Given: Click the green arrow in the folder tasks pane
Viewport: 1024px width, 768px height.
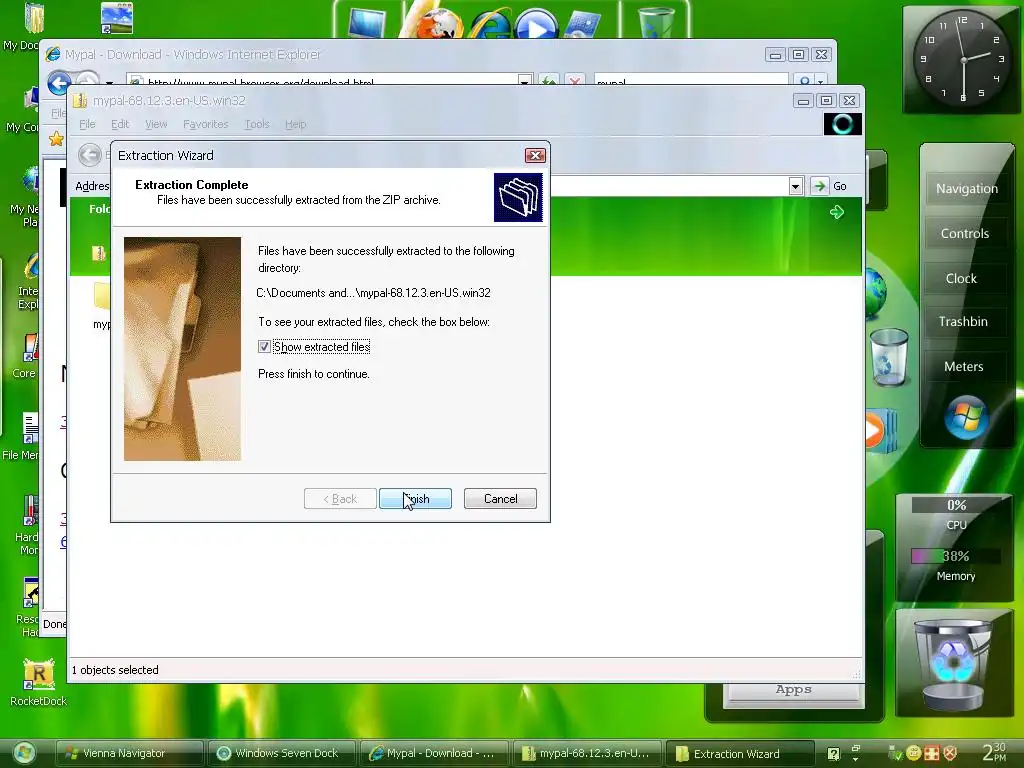Looking at the screenshot, I should [837, 212].
